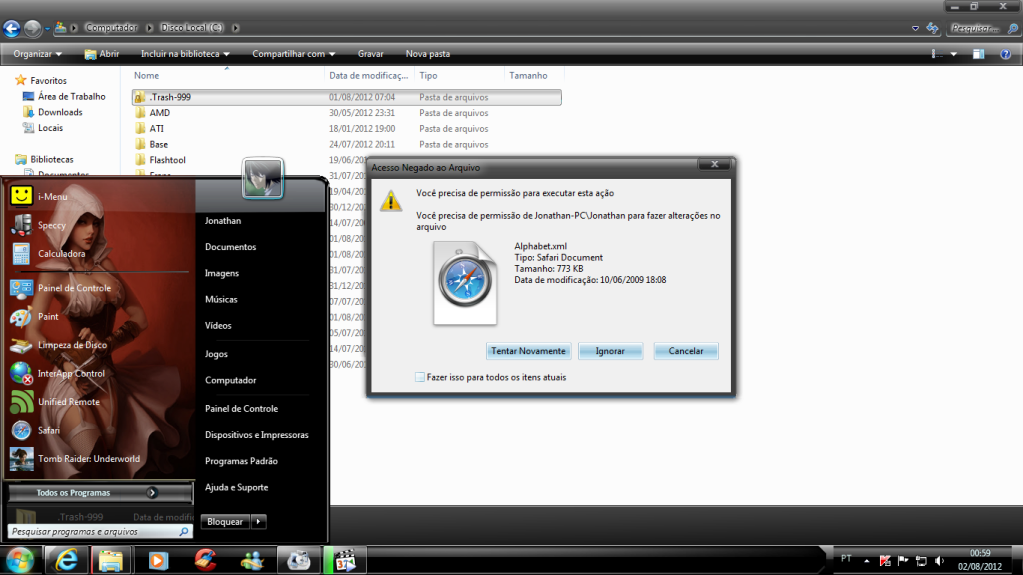This screenshot has height=575, width=1023.
Task: Expand shutdown options arrow beside Bloquear
Action: point(258,521)
